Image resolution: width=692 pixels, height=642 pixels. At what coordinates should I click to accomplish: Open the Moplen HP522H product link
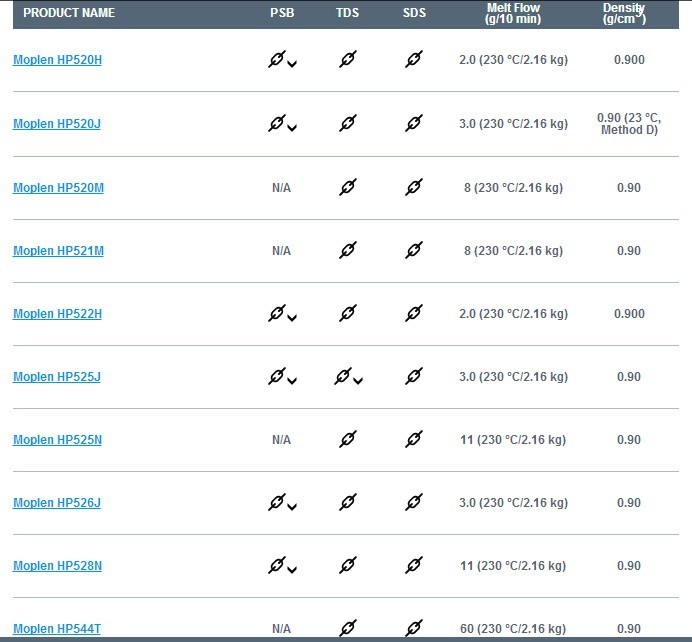57,314
